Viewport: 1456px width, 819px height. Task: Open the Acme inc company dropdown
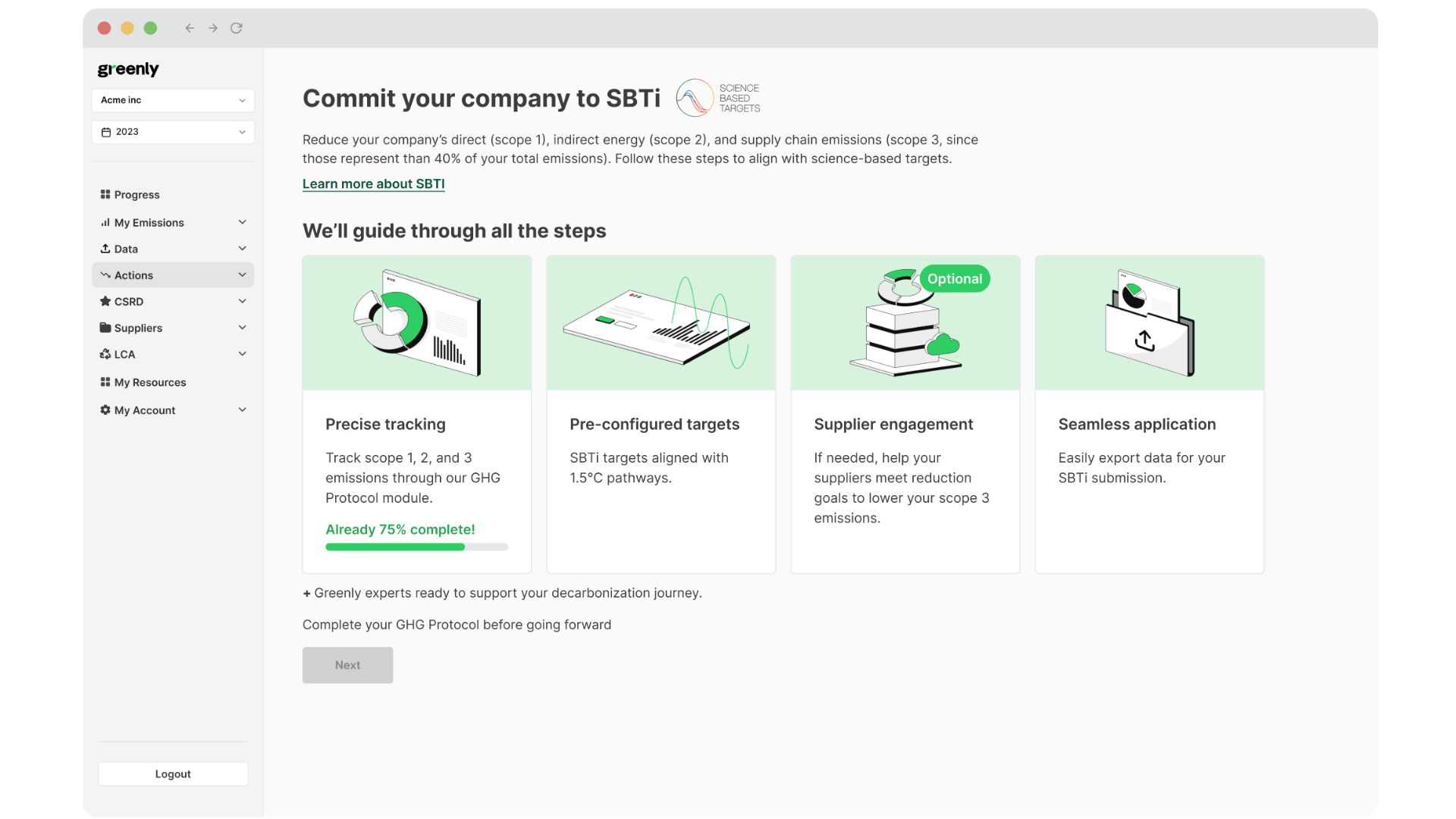[x=173, y=100]
